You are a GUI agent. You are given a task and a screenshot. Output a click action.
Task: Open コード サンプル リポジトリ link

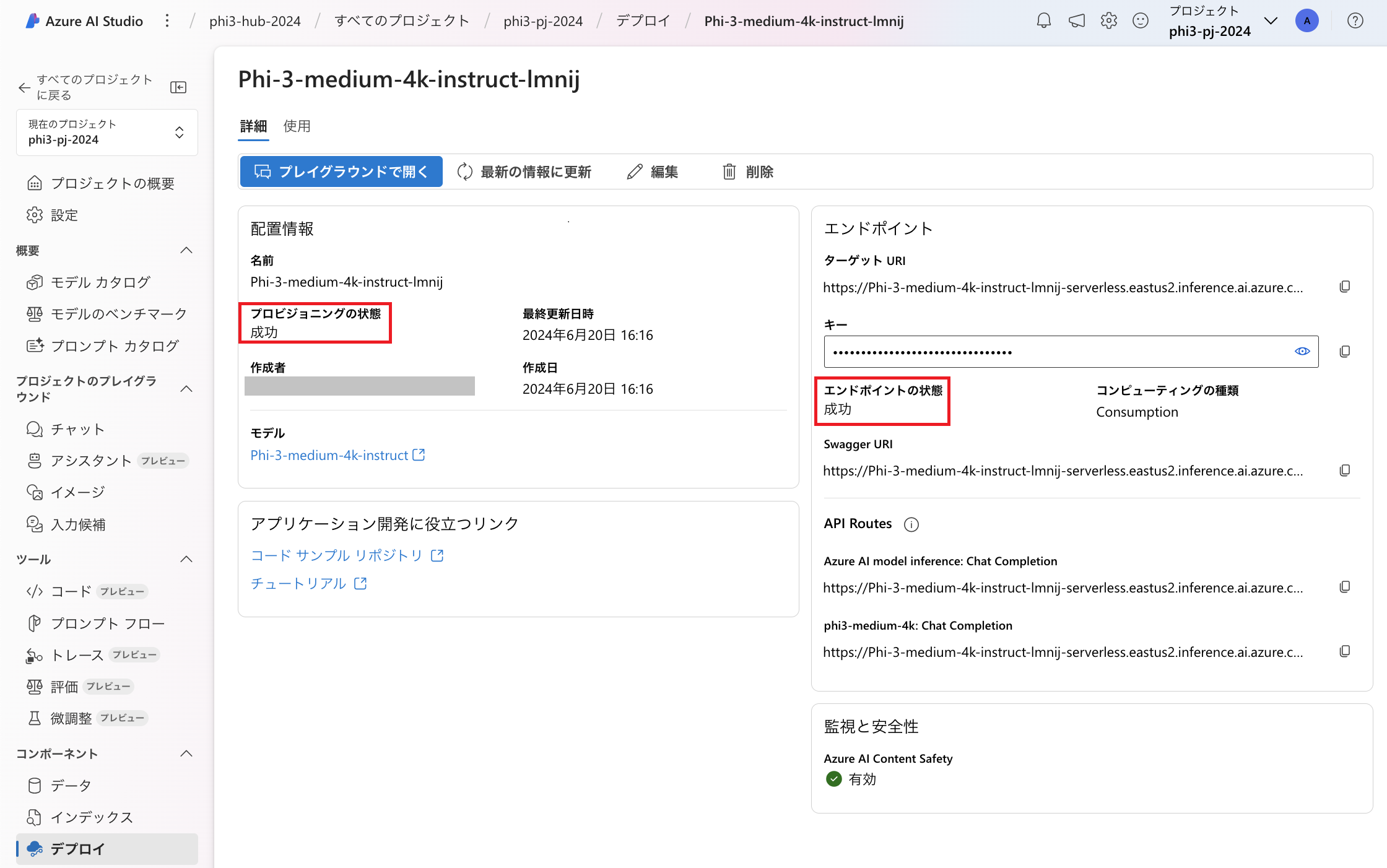click(x=347, y=555)
